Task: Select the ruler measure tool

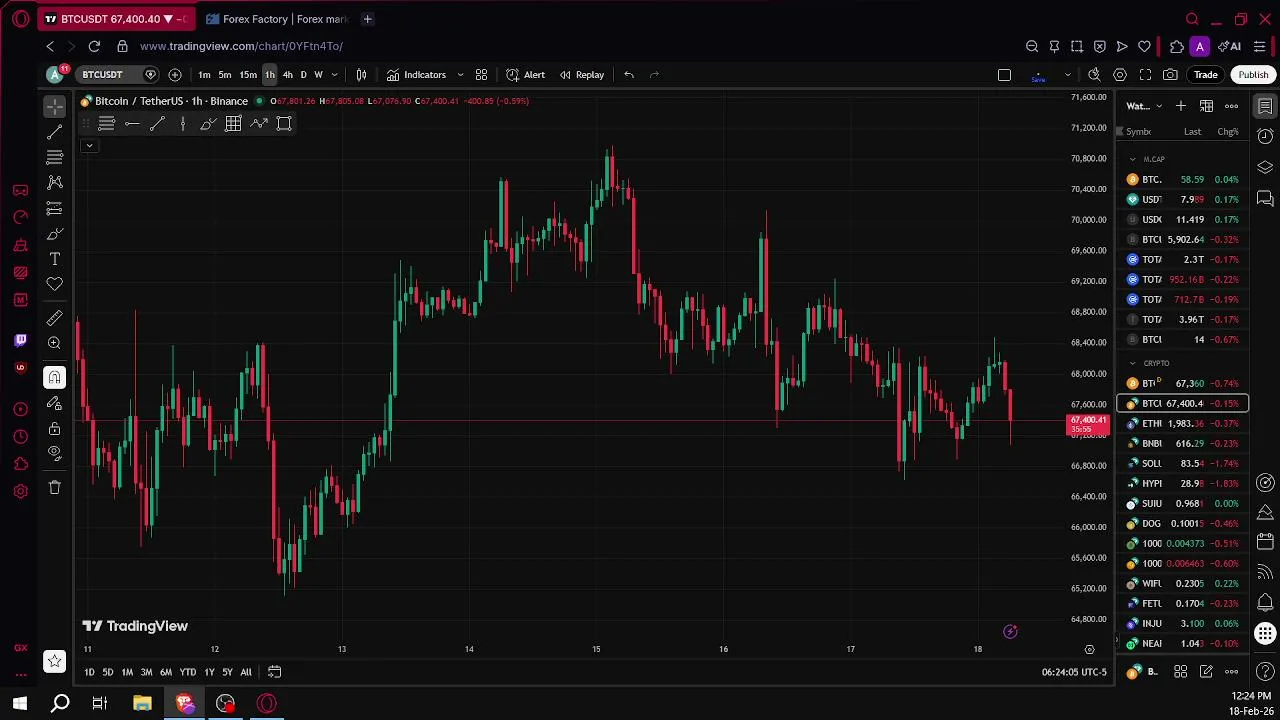Action: 55,318
